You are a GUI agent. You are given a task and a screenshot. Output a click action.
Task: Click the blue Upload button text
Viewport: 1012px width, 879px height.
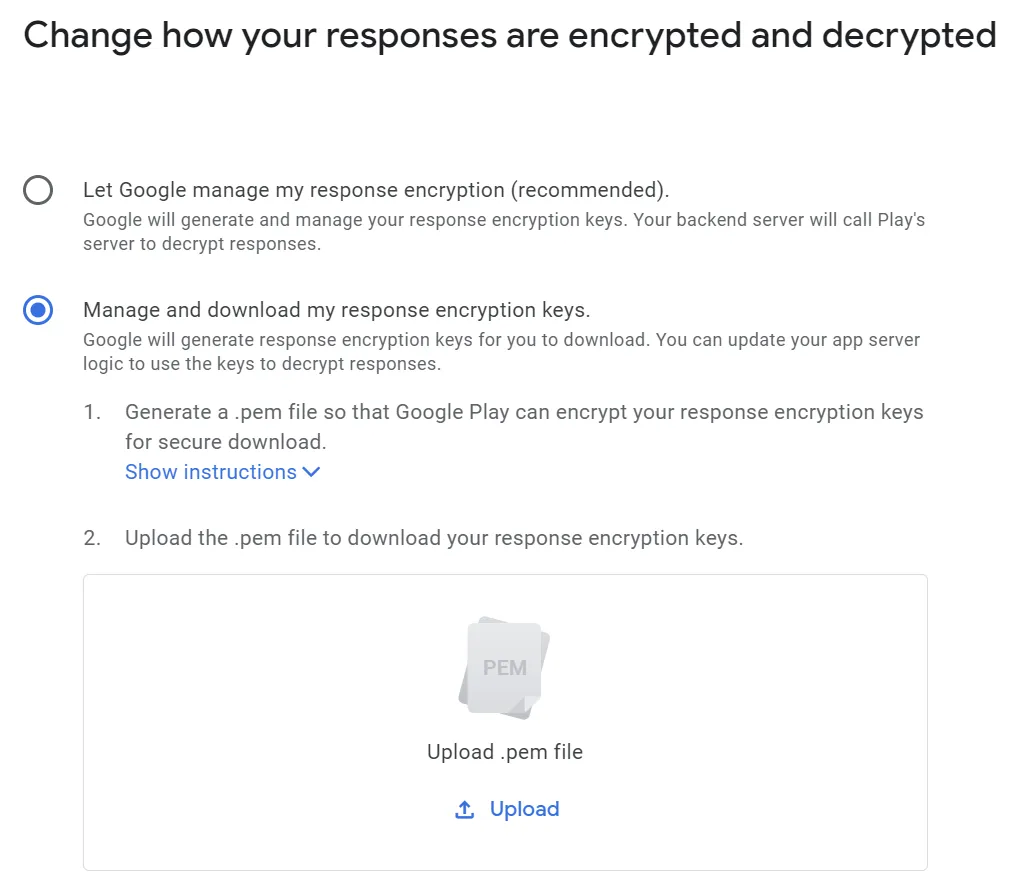[x=524, y=810]
